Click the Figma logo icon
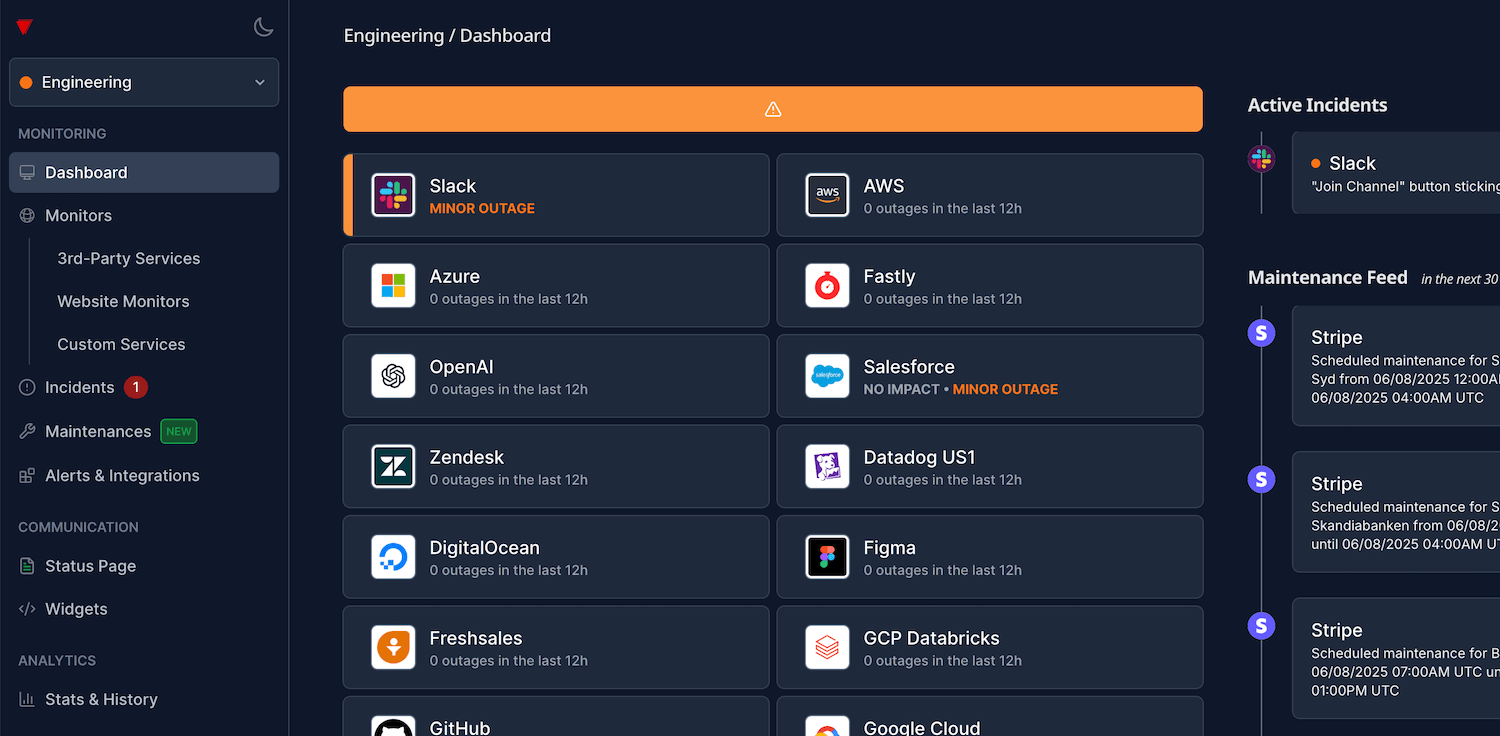The image size is (1500, 736). 827,557
